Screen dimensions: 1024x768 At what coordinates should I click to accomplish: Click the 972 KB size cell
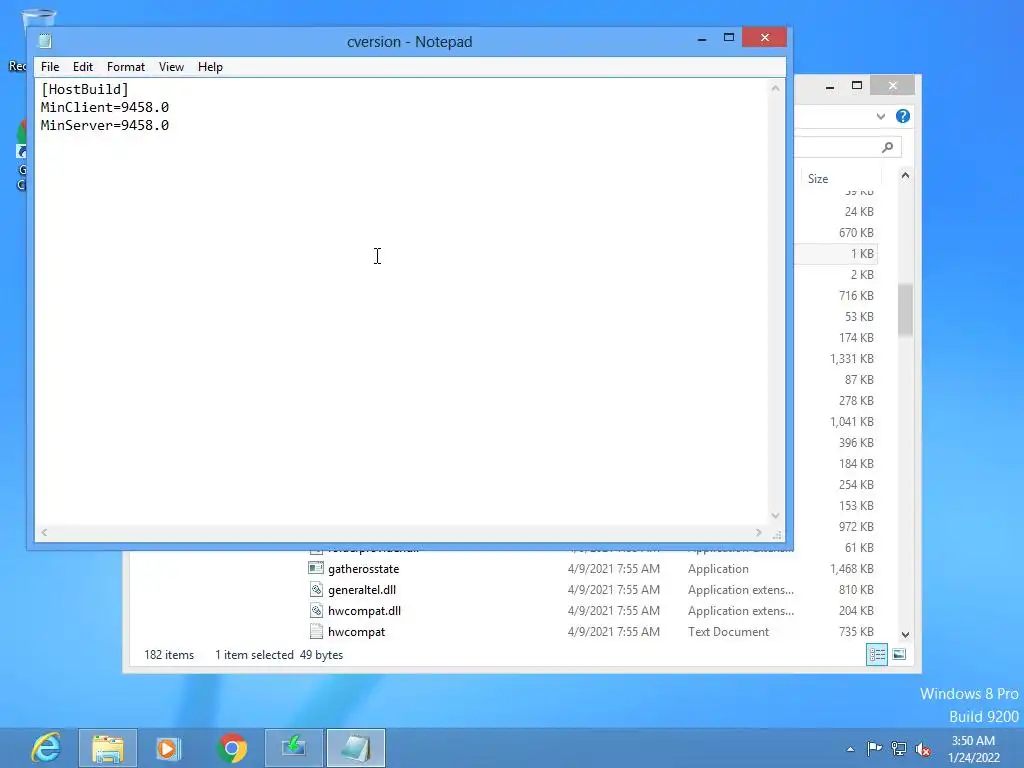coord(856,526)
